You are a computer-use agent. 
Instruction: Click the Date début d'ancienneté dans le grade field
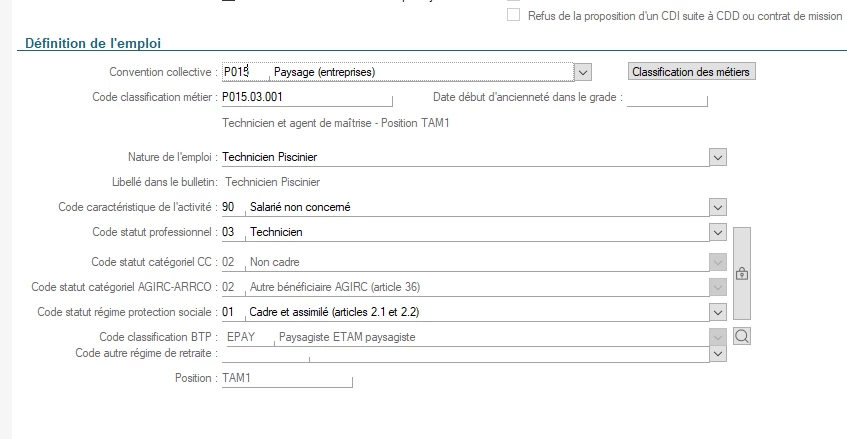pos(666,98)
